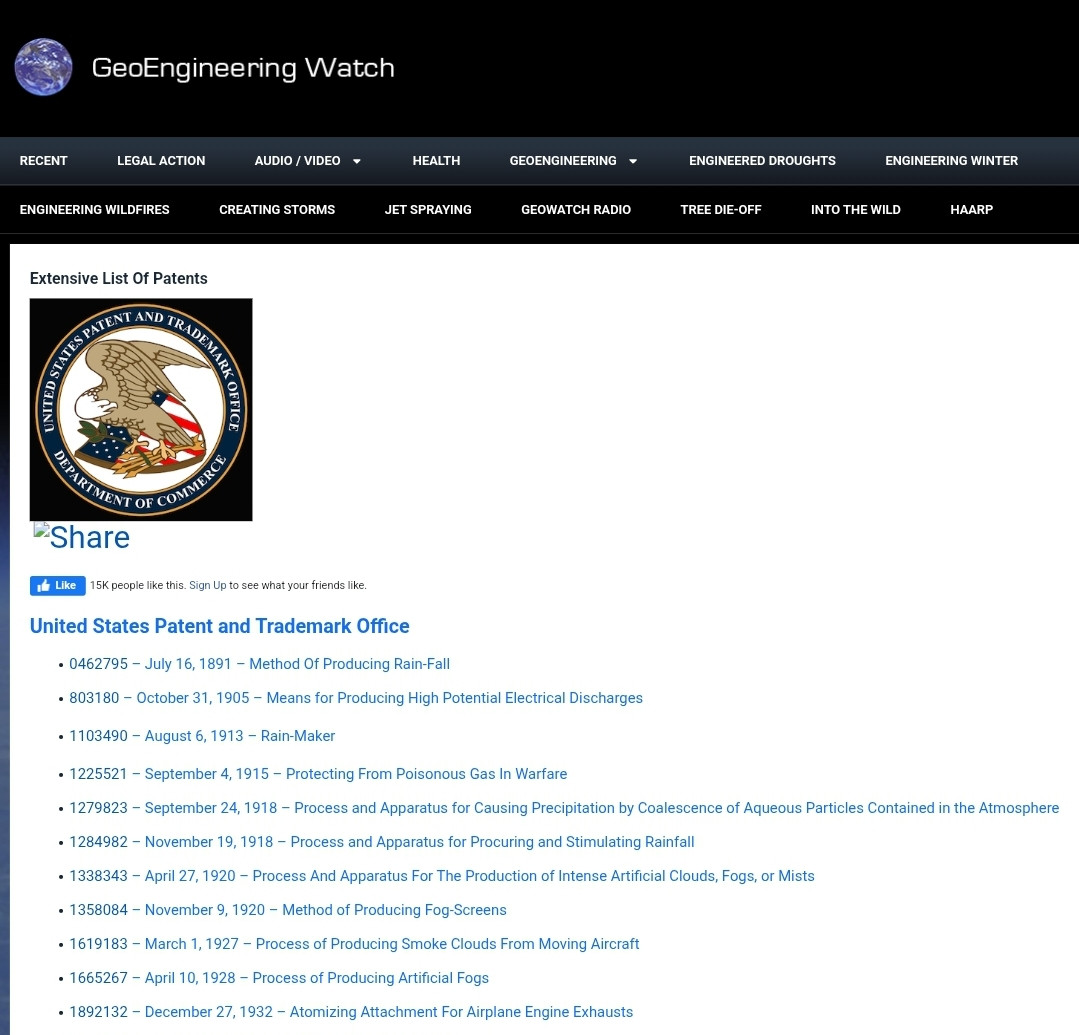
Task: Open Engineered Droughts page
Action: pos(762,161)
